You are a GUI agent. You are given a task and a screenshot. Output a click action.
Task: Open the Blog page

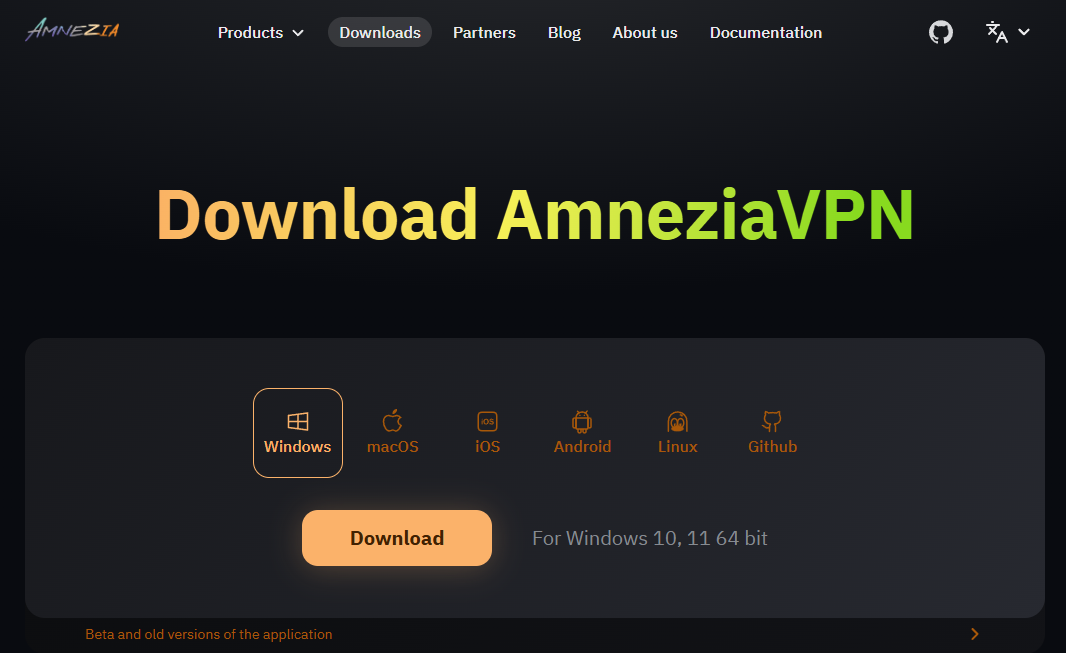pos(564,33)
